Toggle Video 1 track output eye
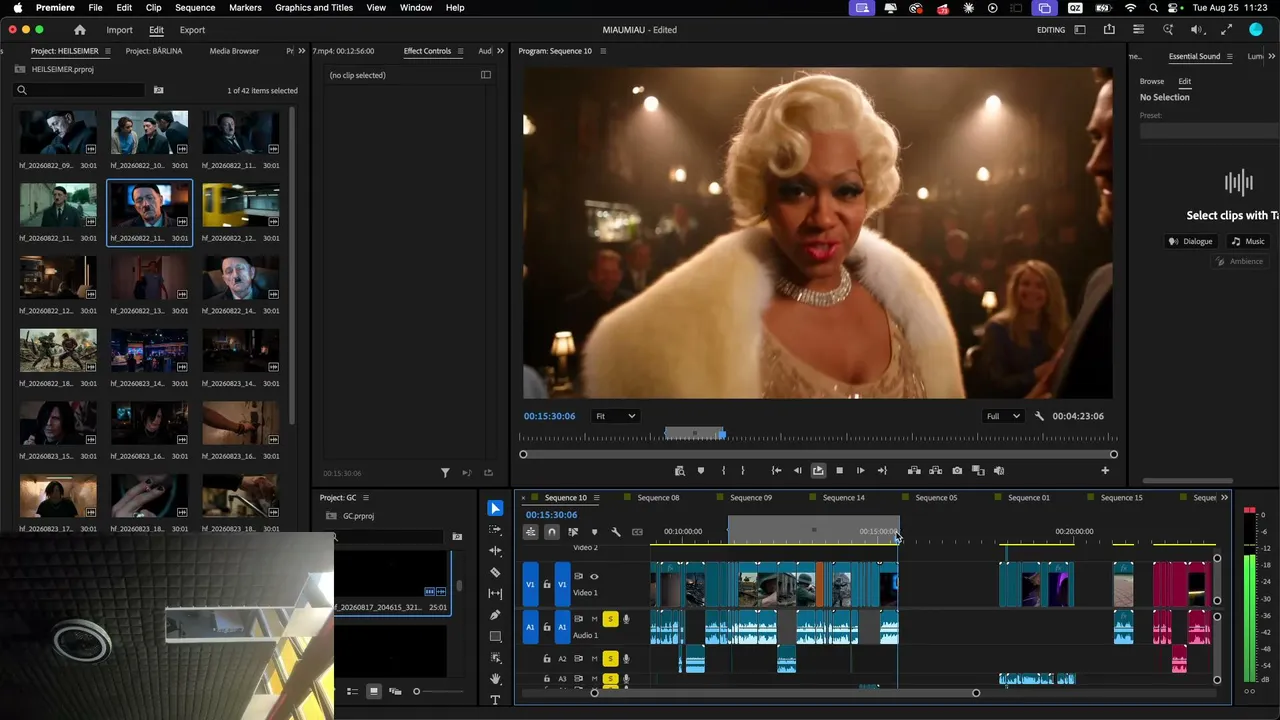 tap(594, 576)
